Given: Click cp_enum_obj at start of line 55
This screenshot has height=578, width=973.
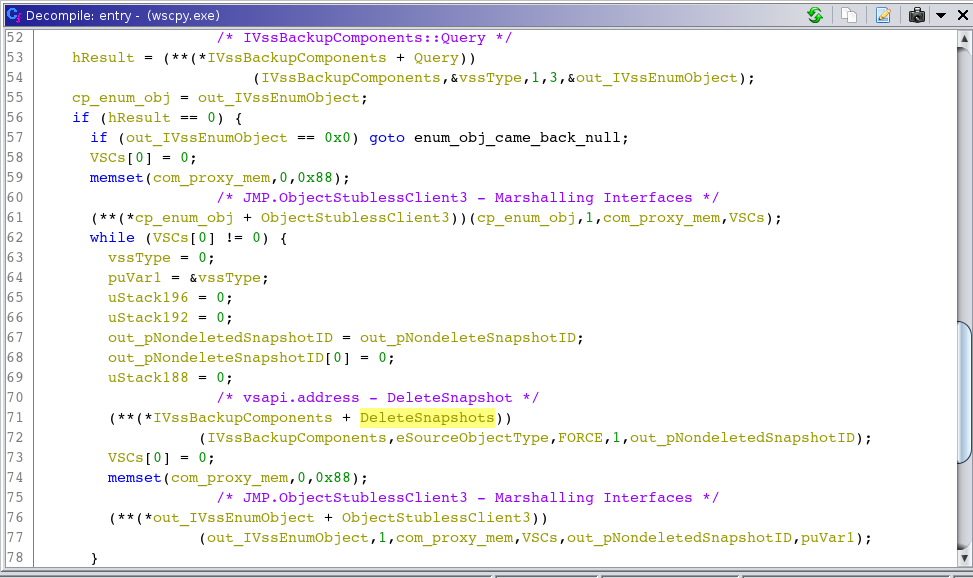Looking at the screenshot, I should click(x=121, y=98).
